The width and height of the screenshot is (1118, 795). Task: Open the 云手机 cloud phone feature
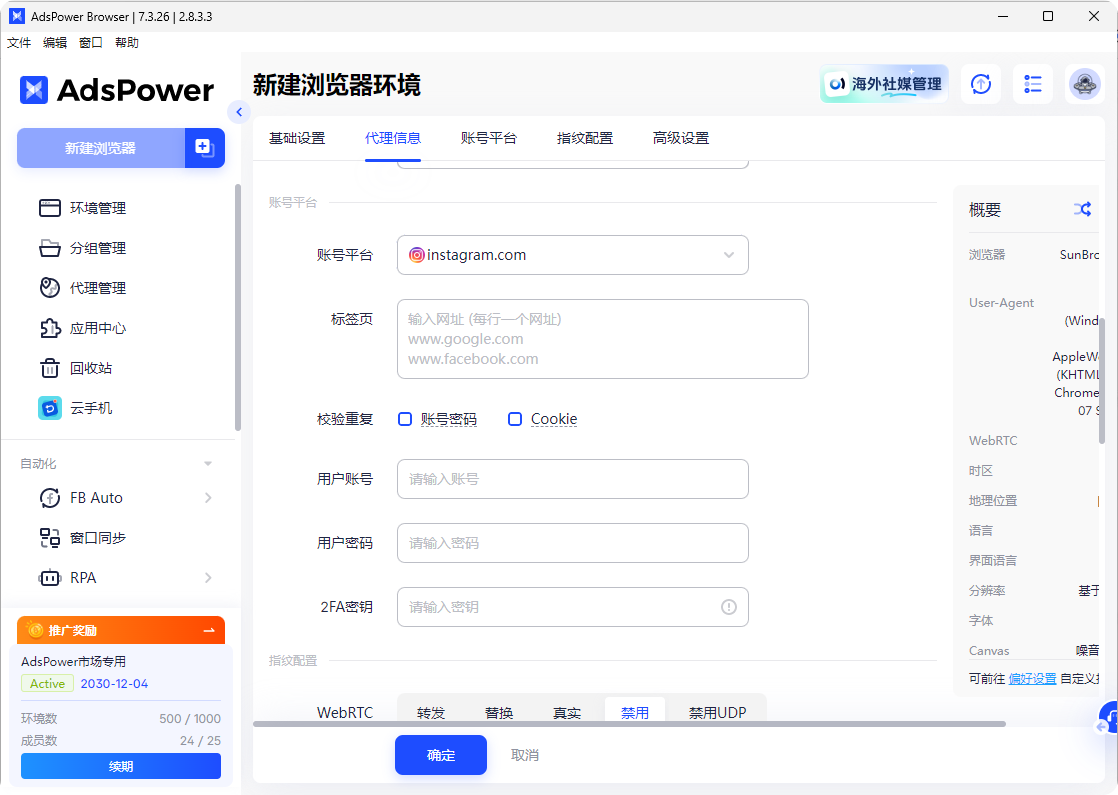coord(94,408)
